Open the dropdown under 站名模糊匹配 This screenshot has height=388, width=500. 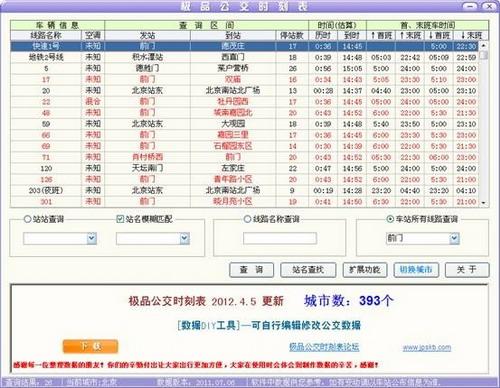(185, 238)
